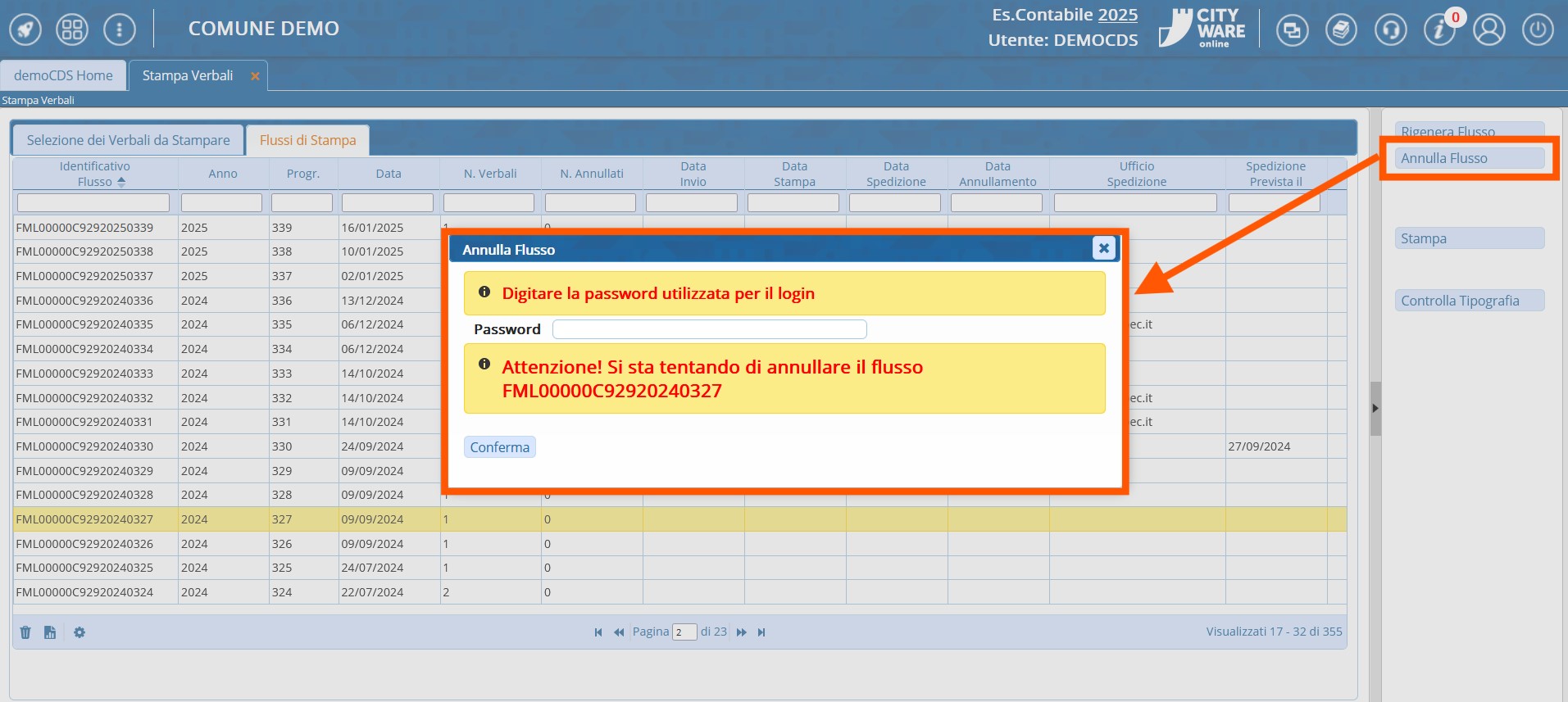
Task: Open the user profile icon
Action: (x=1488, y=30)
